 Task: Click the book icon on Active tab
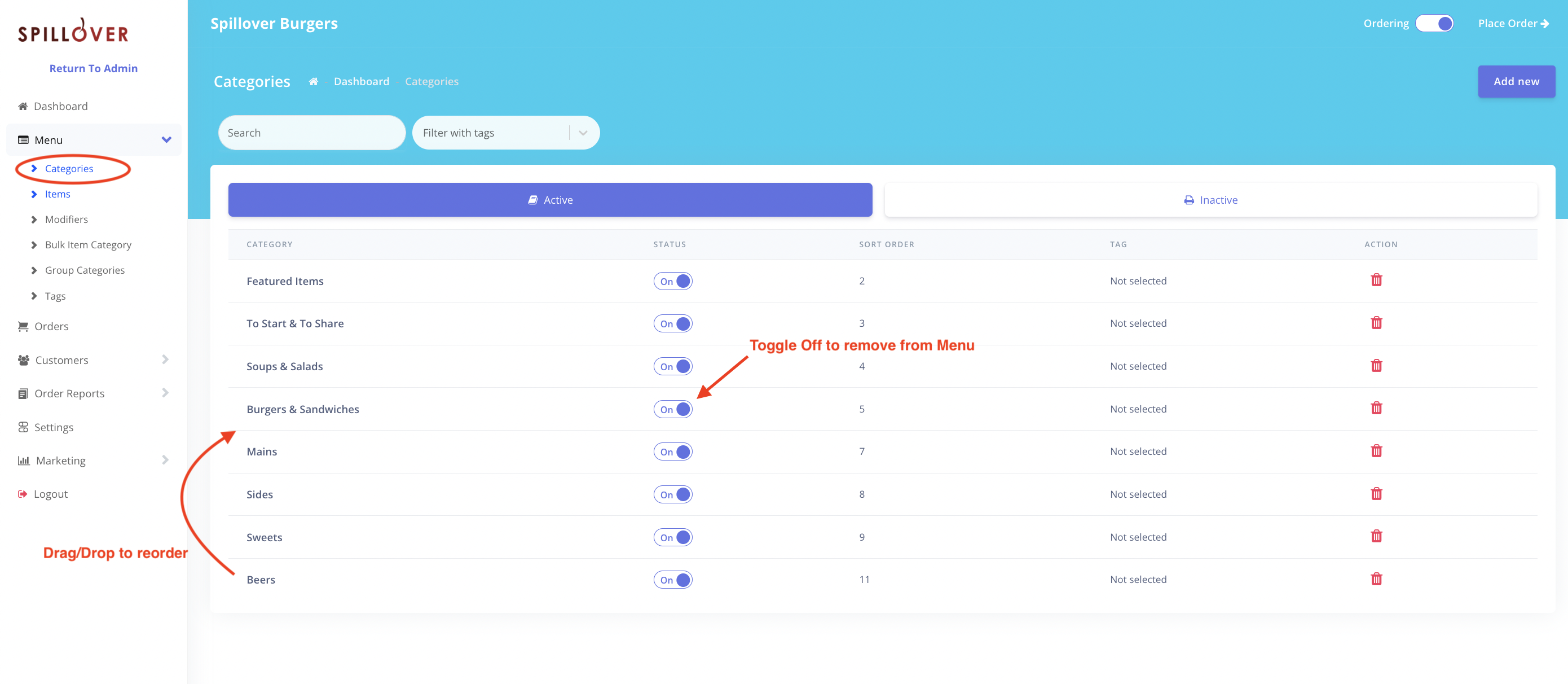(x=532, y=200)
